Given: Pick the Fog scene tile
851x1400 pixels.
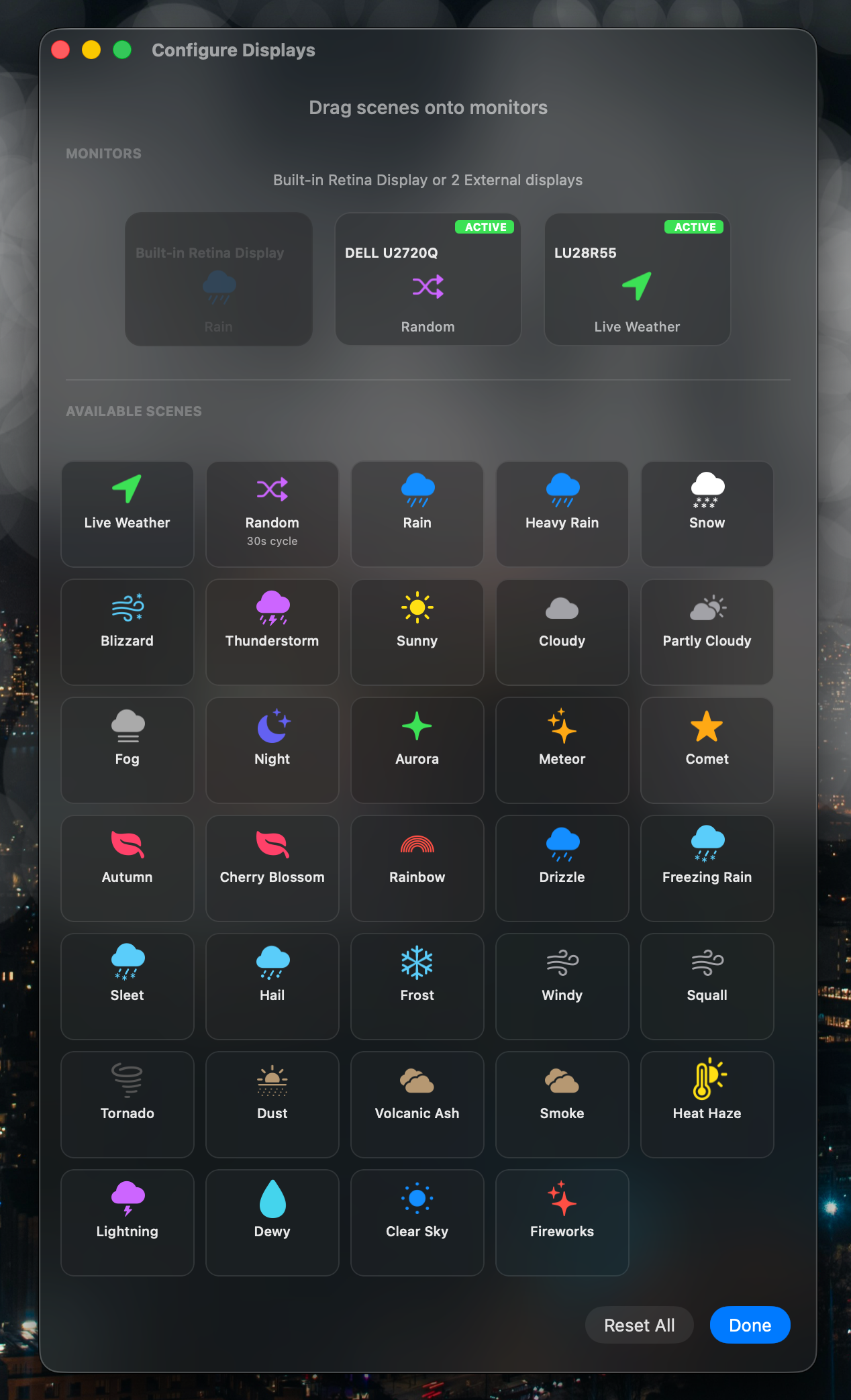Looking at the screenshot, I should click(128, 750).
